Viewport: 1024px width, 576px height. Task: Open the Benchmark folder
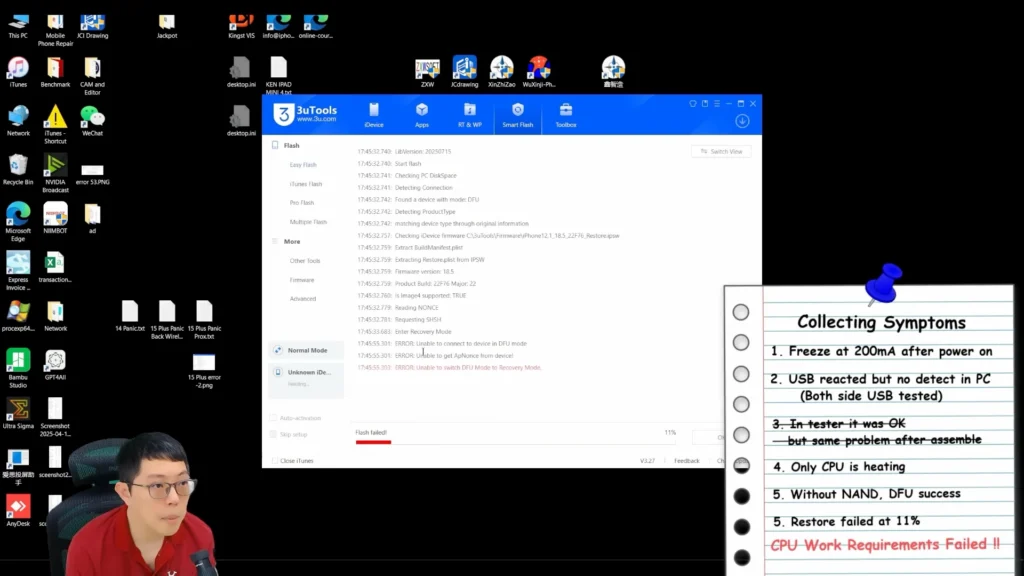pyautogui.click(x=56, y=72)
